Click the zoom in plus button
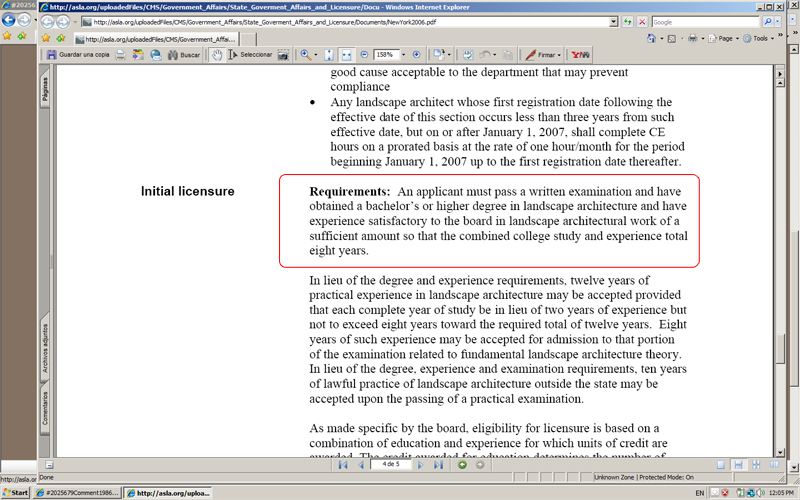 [x=417, y=54]
